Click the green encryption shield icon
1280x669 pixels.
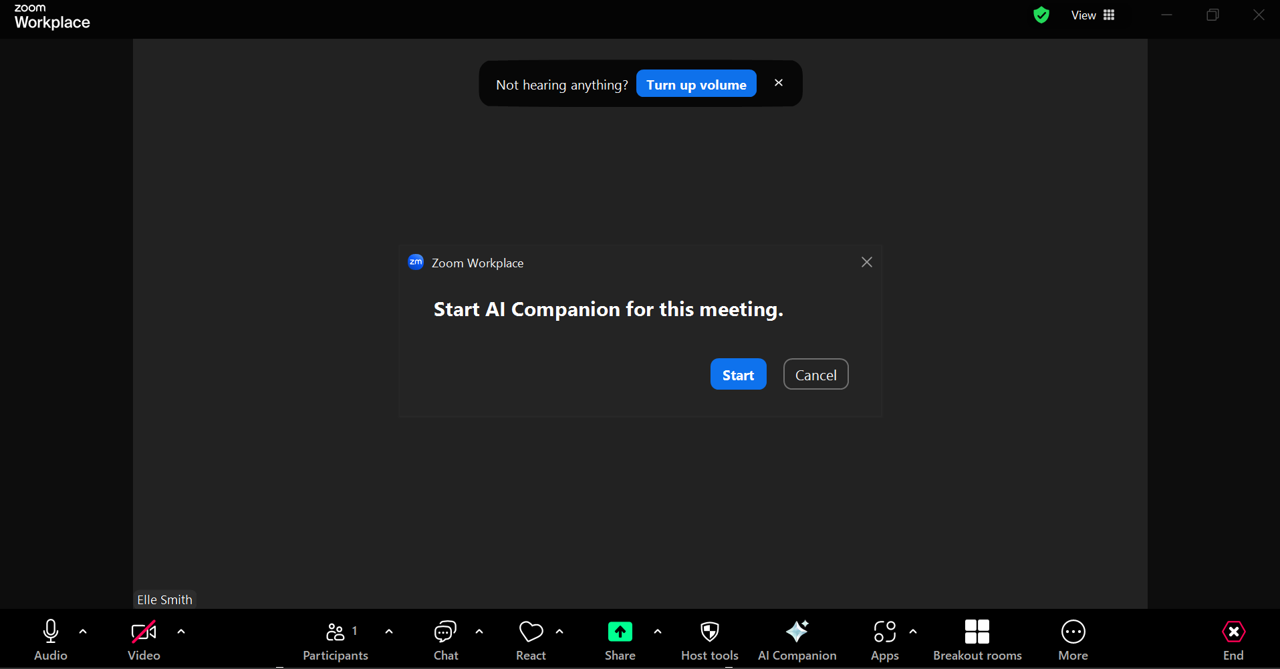pyautogui.click(x=1041, y=15)
